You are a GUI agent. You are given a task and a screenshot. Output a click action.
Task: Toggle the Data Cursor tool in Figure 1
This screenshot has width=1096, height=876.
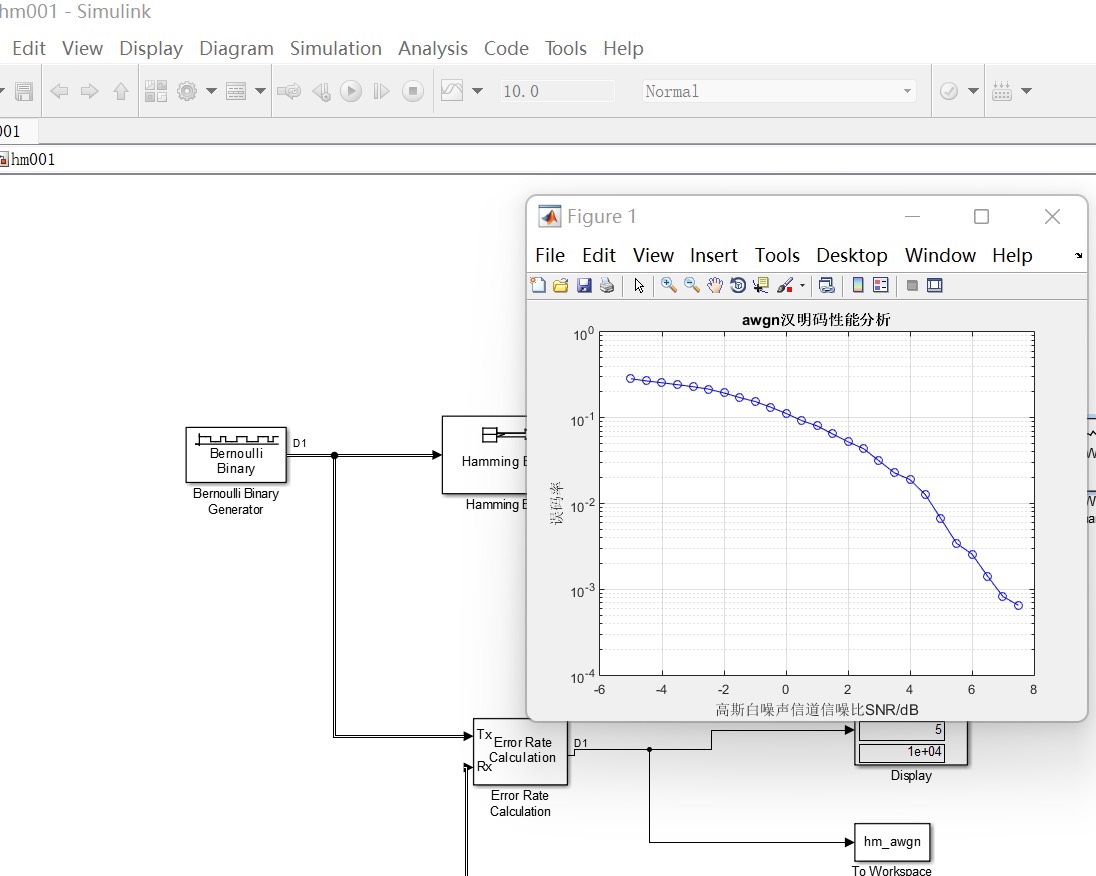click(760, 285)
